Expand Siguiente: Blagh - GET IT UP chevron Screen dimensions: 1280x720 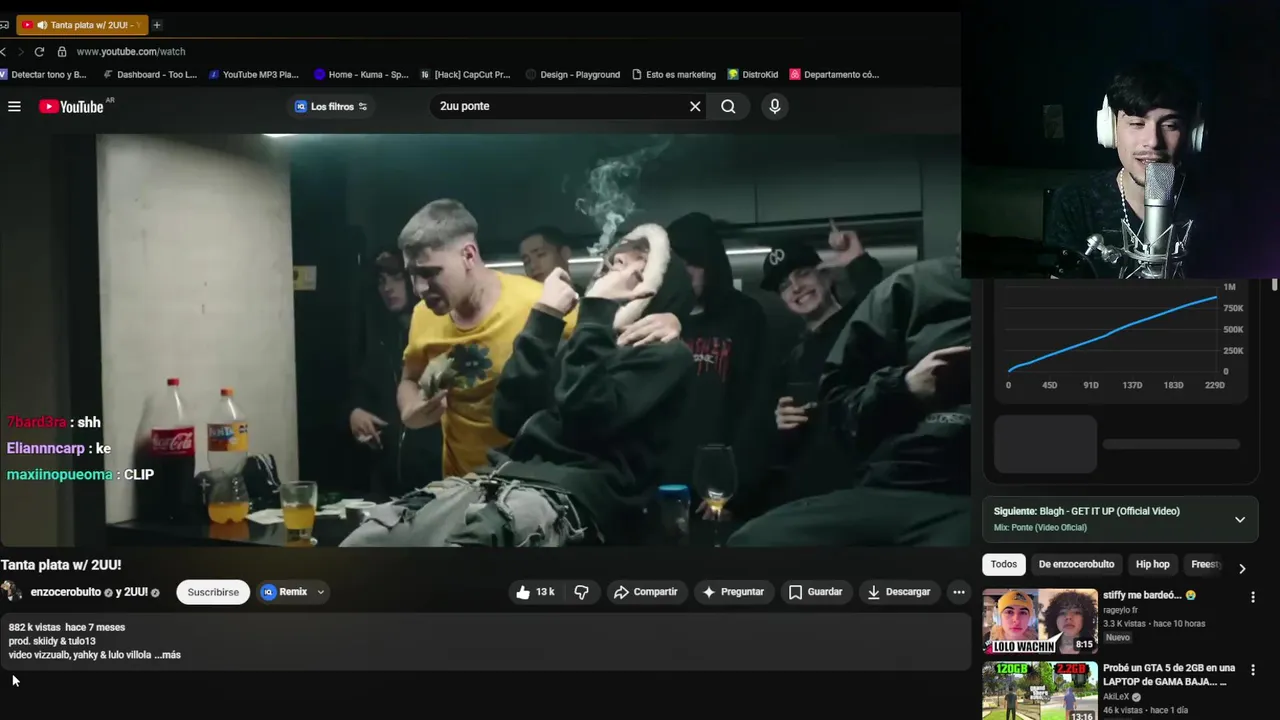pos(1240,519)
